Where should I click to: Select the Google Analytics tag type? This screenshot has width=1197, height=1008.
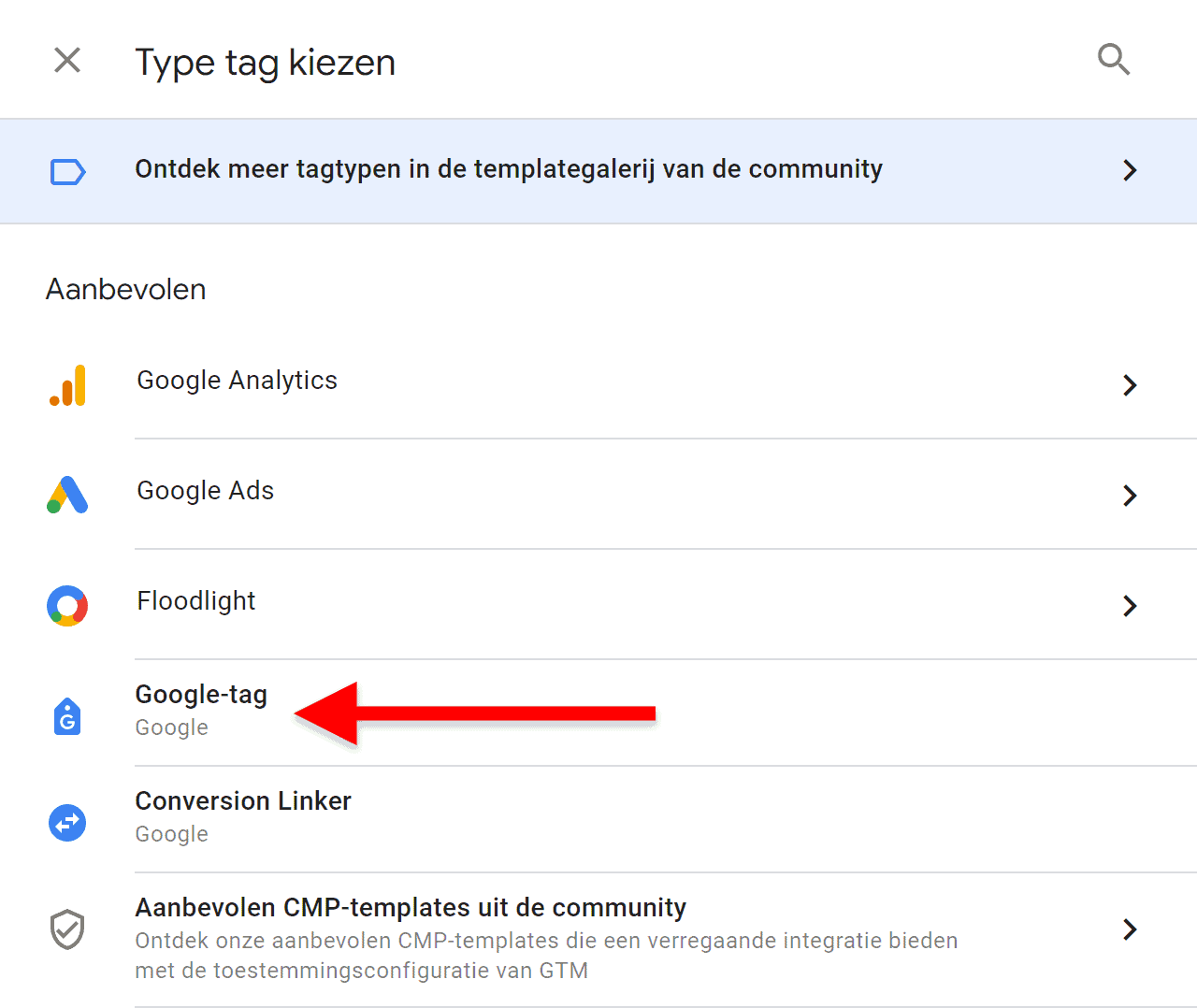click(x=598, y=383)
